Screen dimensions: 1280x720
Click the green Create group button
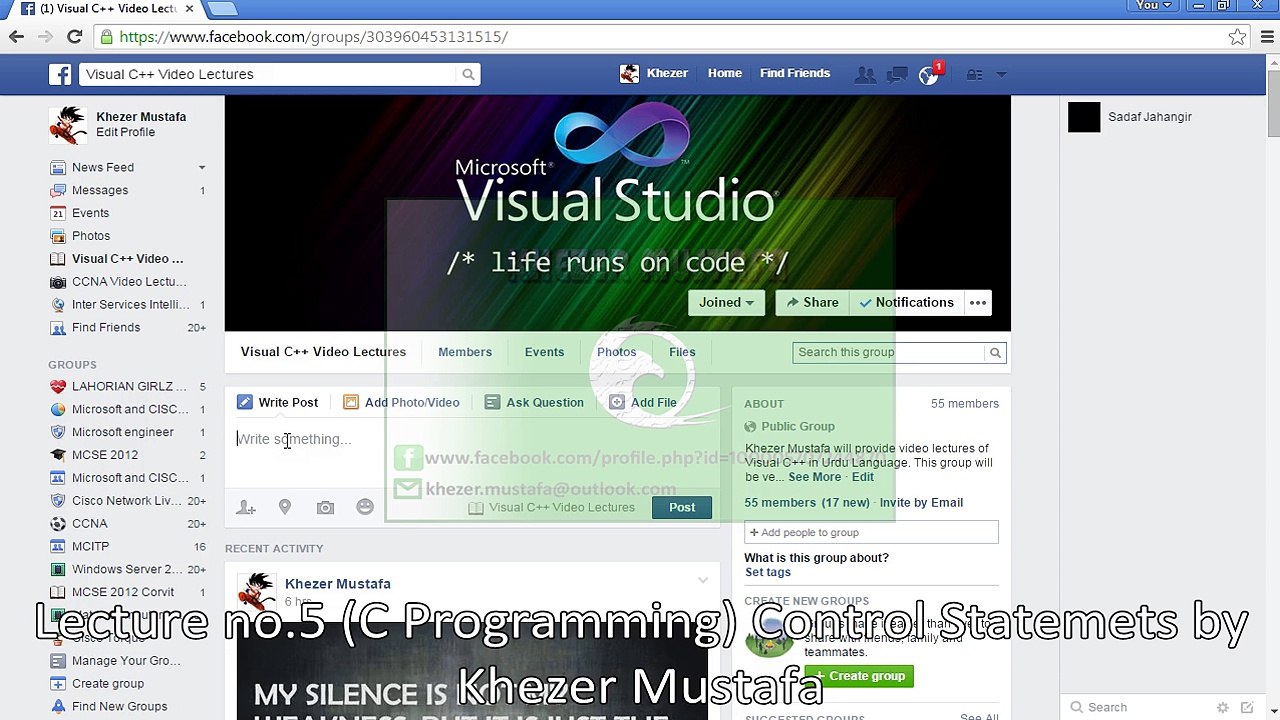(859, 676)
